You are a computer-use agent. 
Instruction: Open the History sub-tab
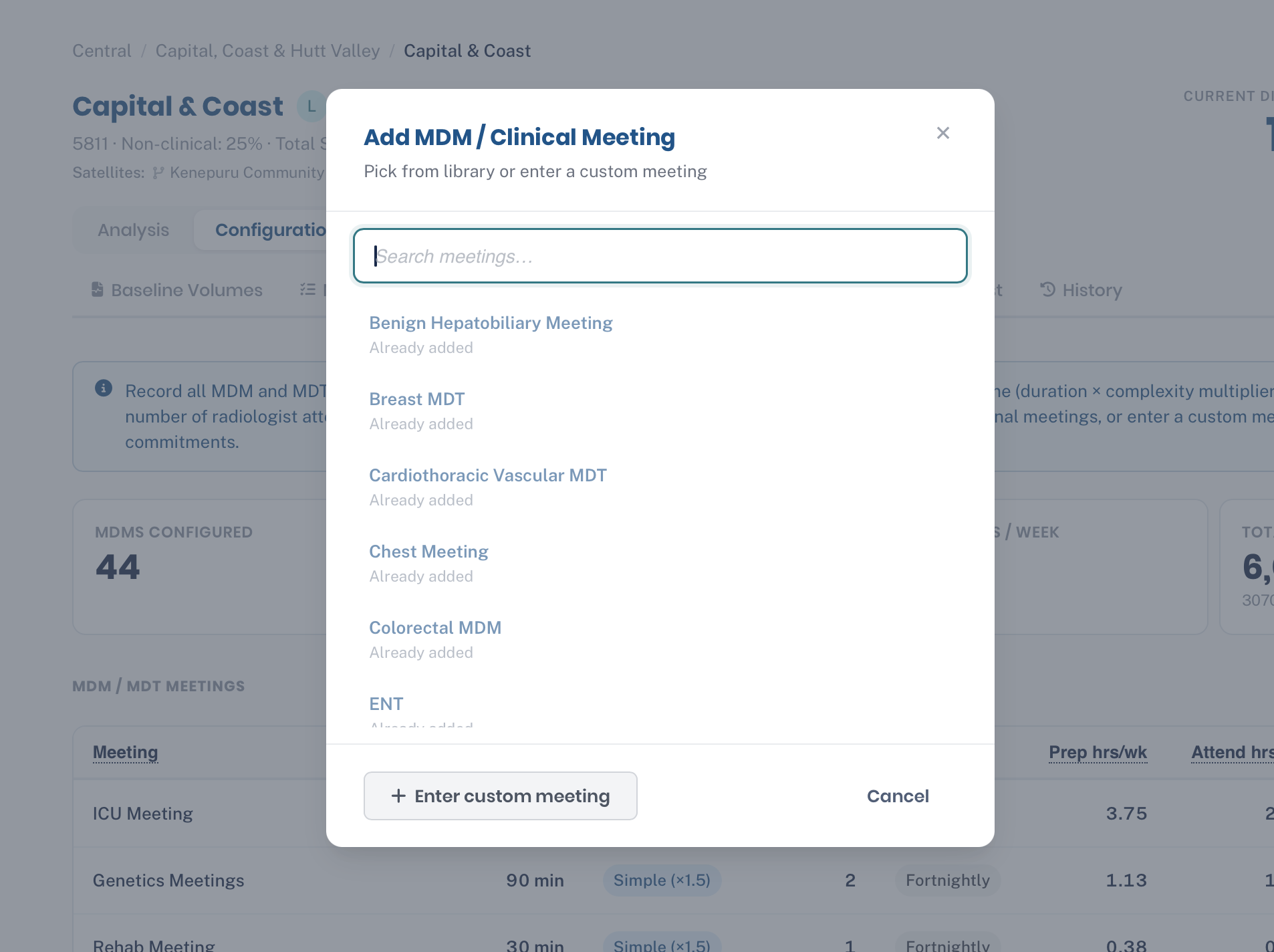[1081, 290]
